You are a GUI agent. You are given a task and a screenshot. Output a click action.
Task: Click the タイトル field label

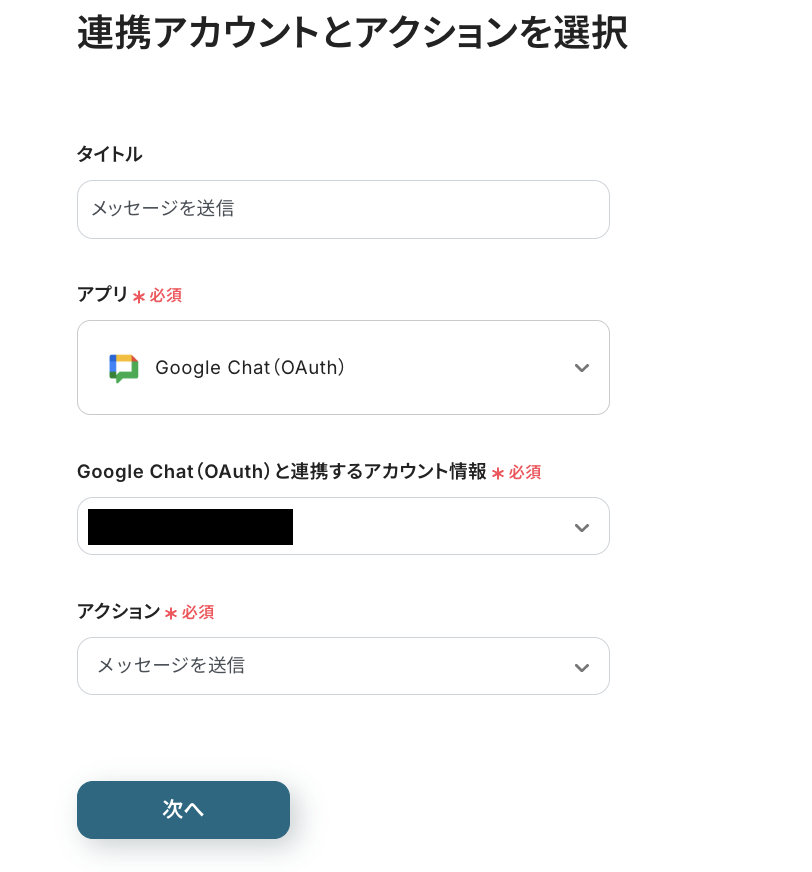coord(109,154)
